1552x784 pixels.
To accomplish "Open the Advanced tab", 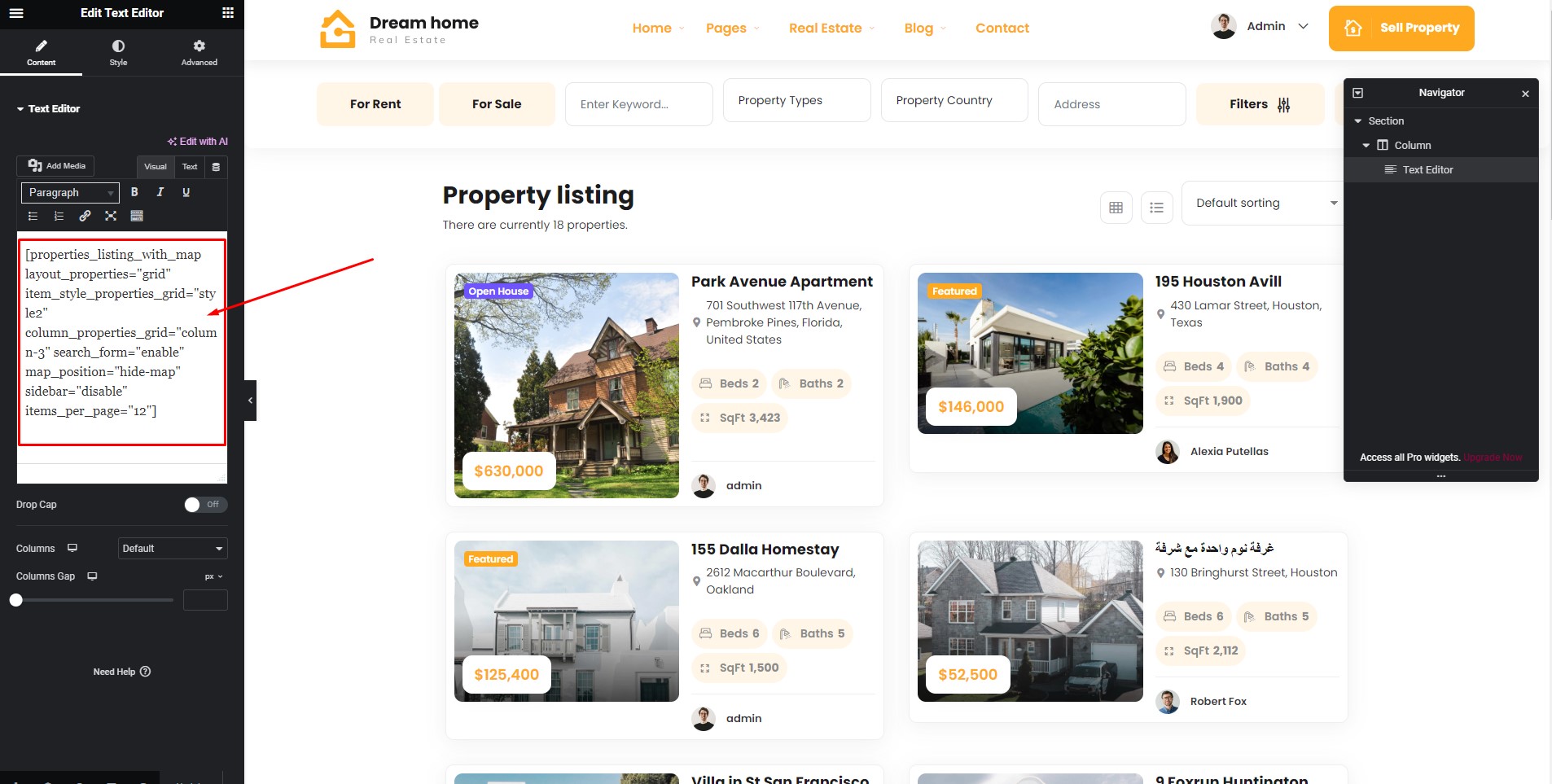I will (199, 53).
